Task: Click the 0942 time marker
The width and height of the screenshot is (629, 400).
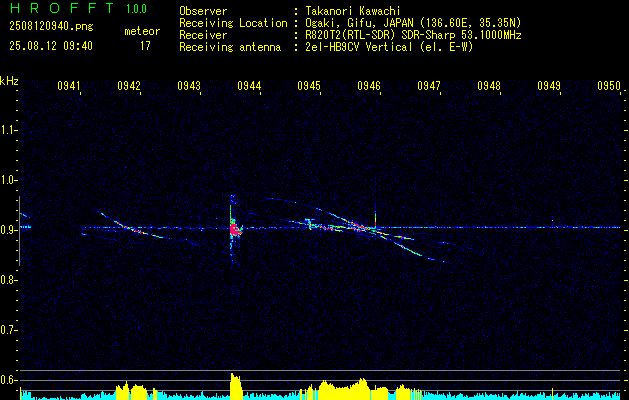Action: [x=129, y=86]
